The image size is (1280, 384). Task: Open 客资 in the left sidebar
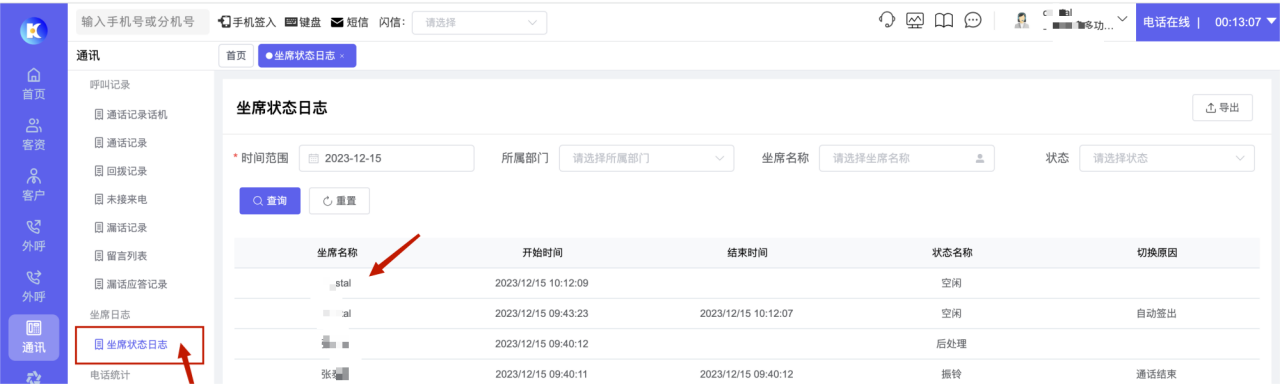point(33,135)
